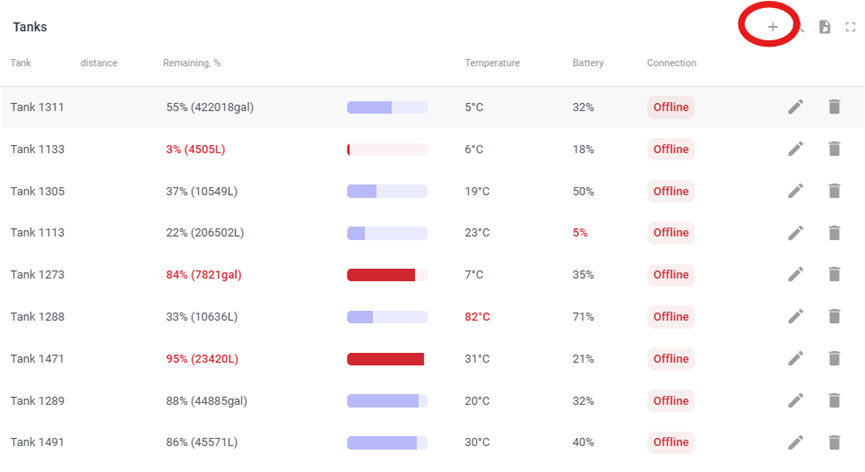Image resolution: width=865 pixels, height=472 pixels.
Task: Trash icon for Tank 1491
Action: pyautogui.click(x=834, y=442)
